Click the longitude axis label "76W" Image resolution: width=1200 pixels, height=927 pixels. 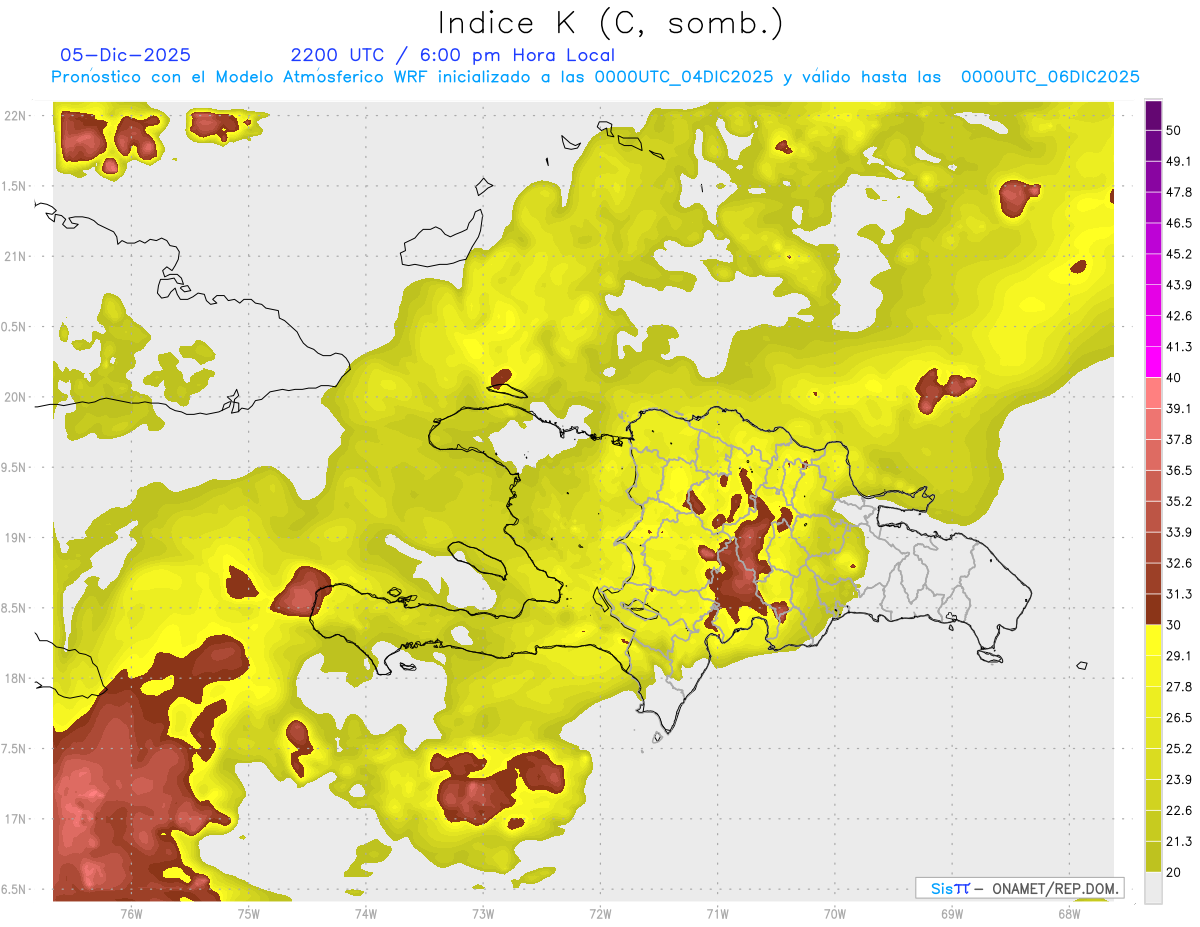[131, 913]
